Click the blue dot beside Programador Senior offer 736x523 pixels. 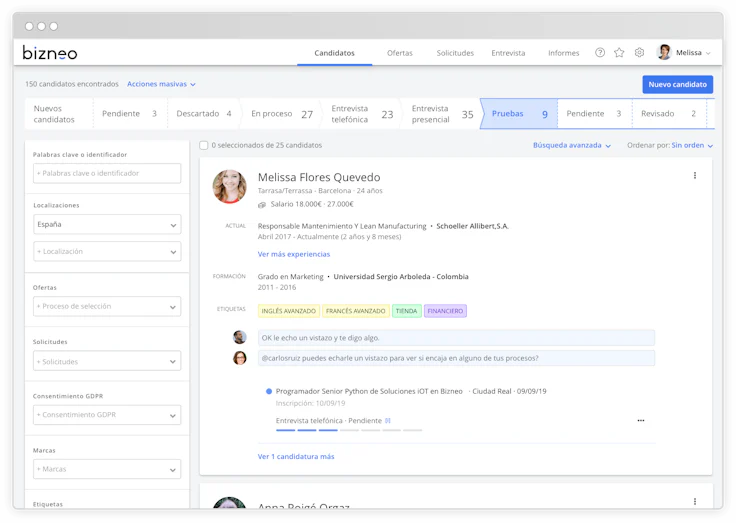(x=269, y=391)
